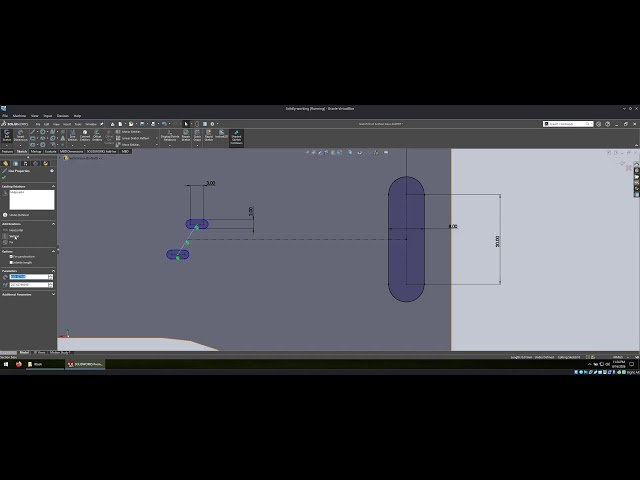
Task: Select the Trim Entities tool
Action: (73, 135)
